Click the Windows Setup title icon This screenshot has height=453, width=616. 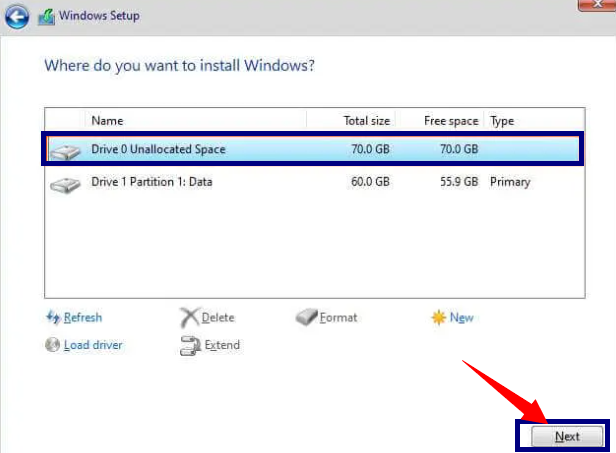(46, 17)
